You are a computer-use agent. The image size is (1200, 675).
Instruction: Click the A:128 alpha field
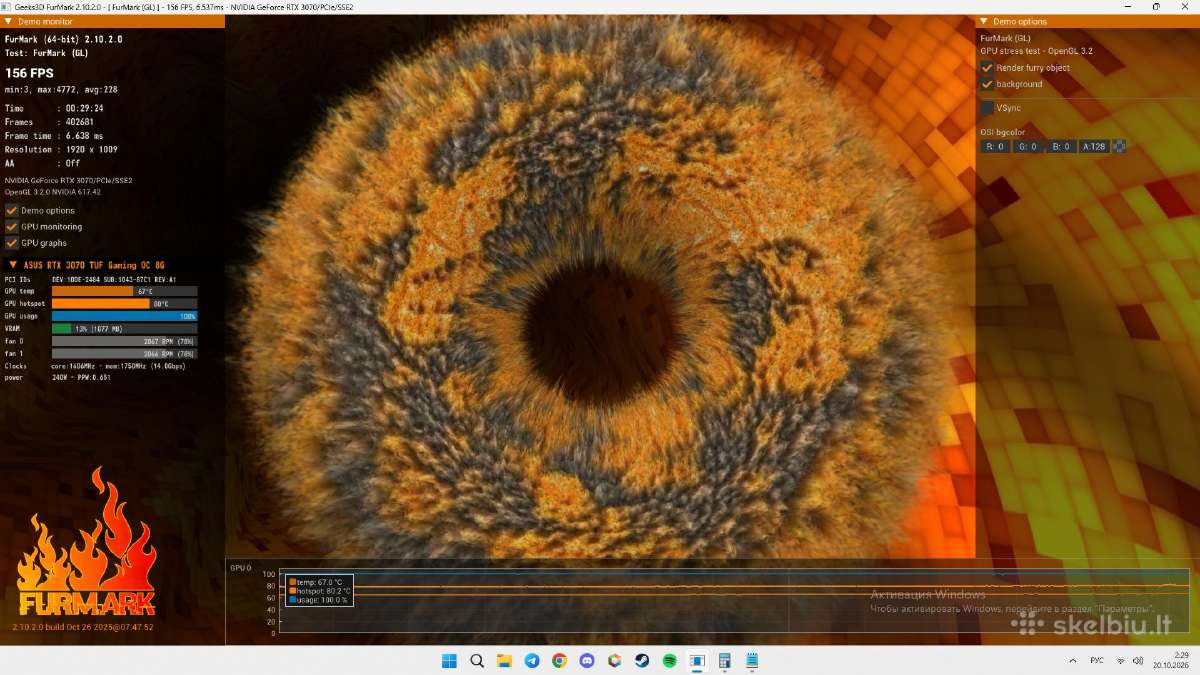pyautogui.click(x=1094, y=146)
